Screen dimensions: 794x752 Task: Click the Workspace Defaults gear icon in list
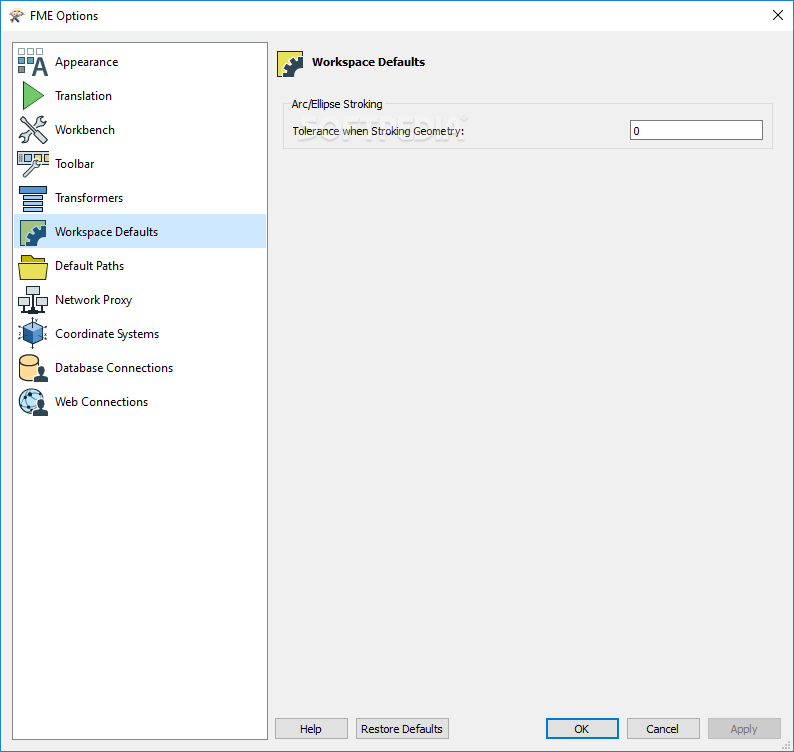coord(33,232)
